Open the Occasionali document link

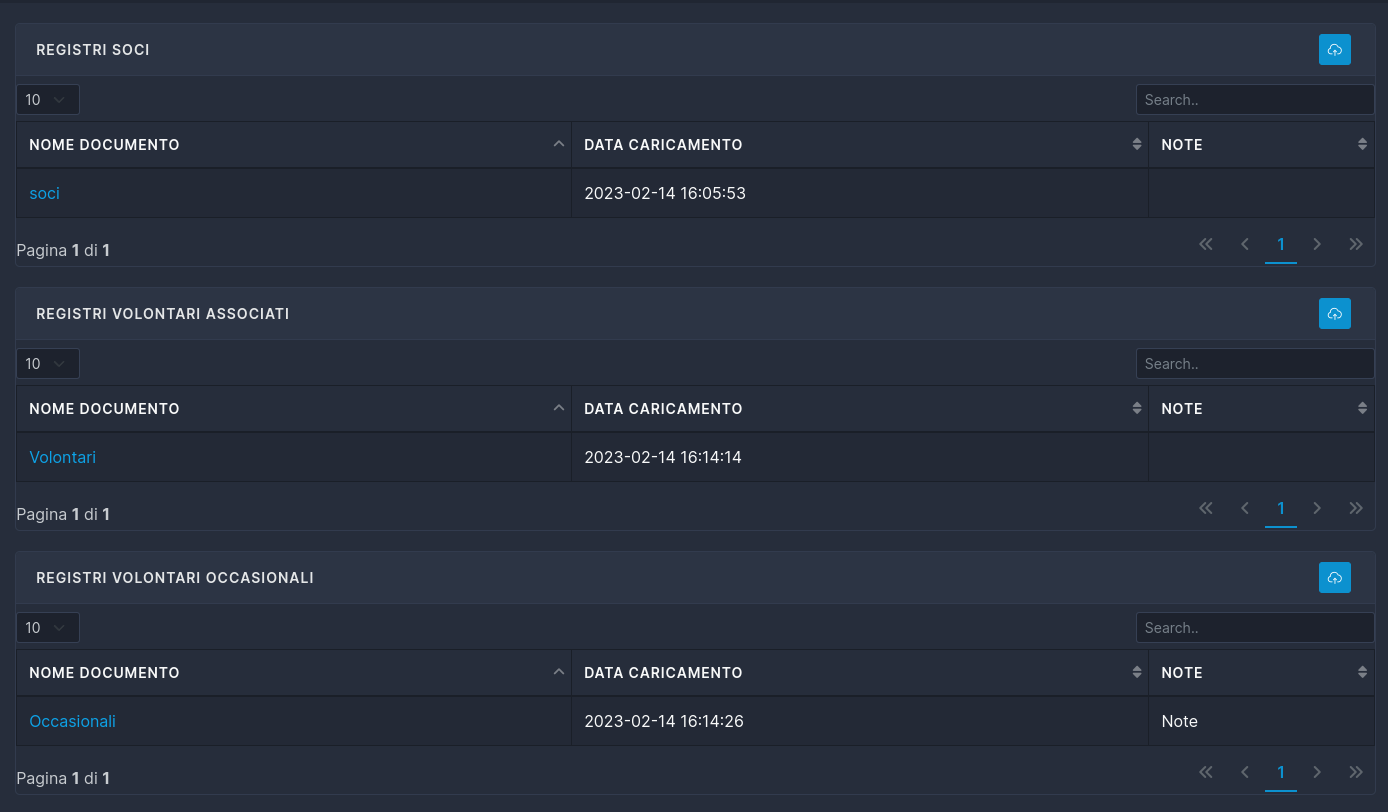[73, 721]
